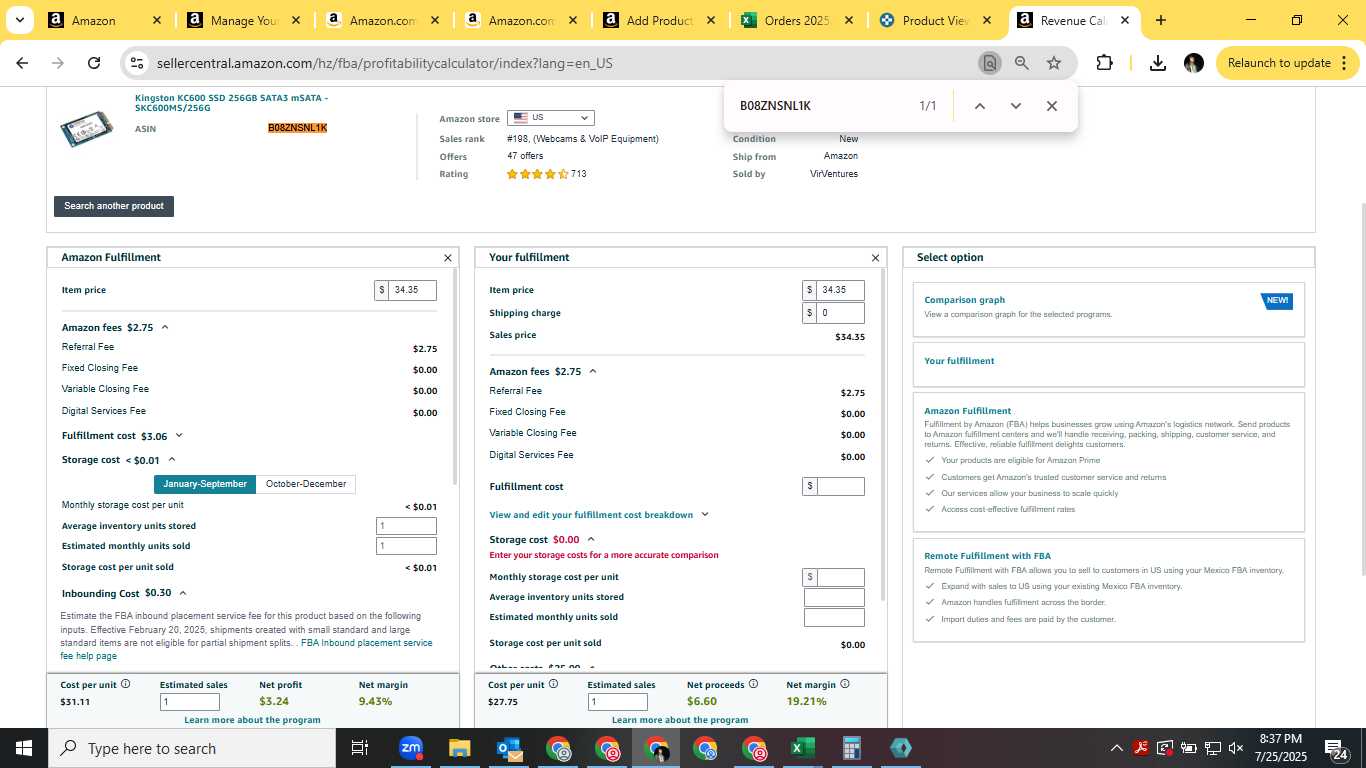Show cost per unit info in Your fulfillment footer
This screenshot has width=1366, height=768.
(x=553, y=684)
